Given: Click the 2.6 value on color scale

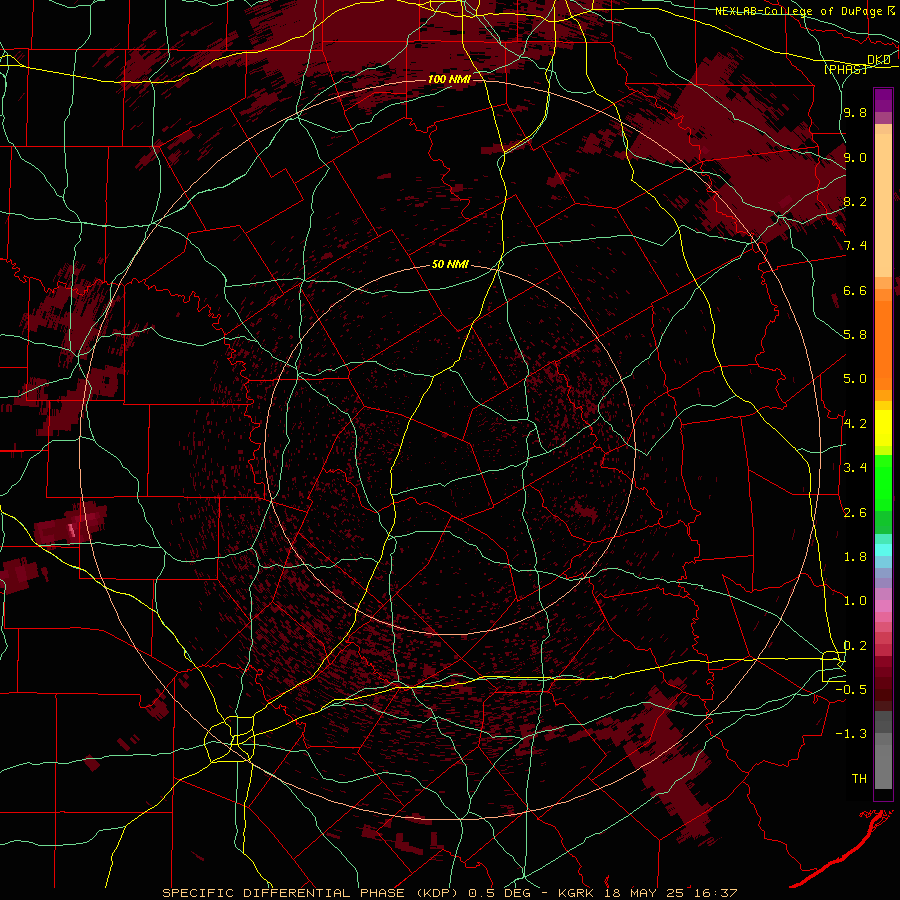Looking at the screenshot, I should coord(855,513).
